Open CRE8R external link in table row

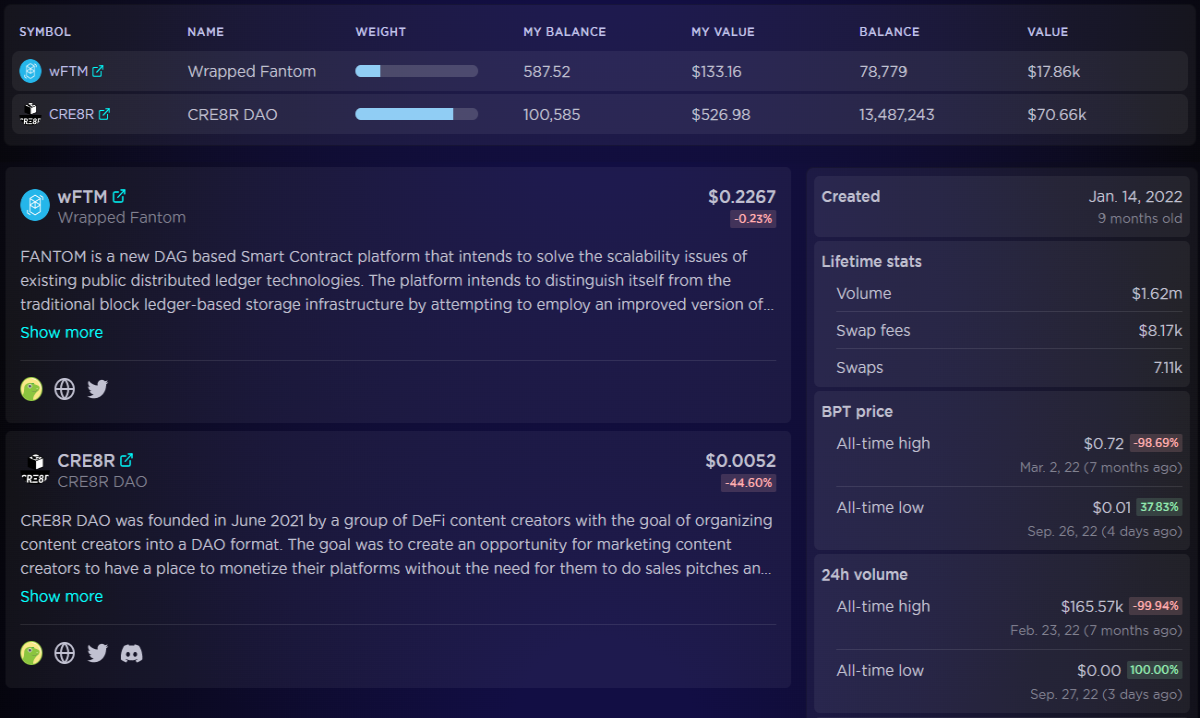tap(104, 114)
